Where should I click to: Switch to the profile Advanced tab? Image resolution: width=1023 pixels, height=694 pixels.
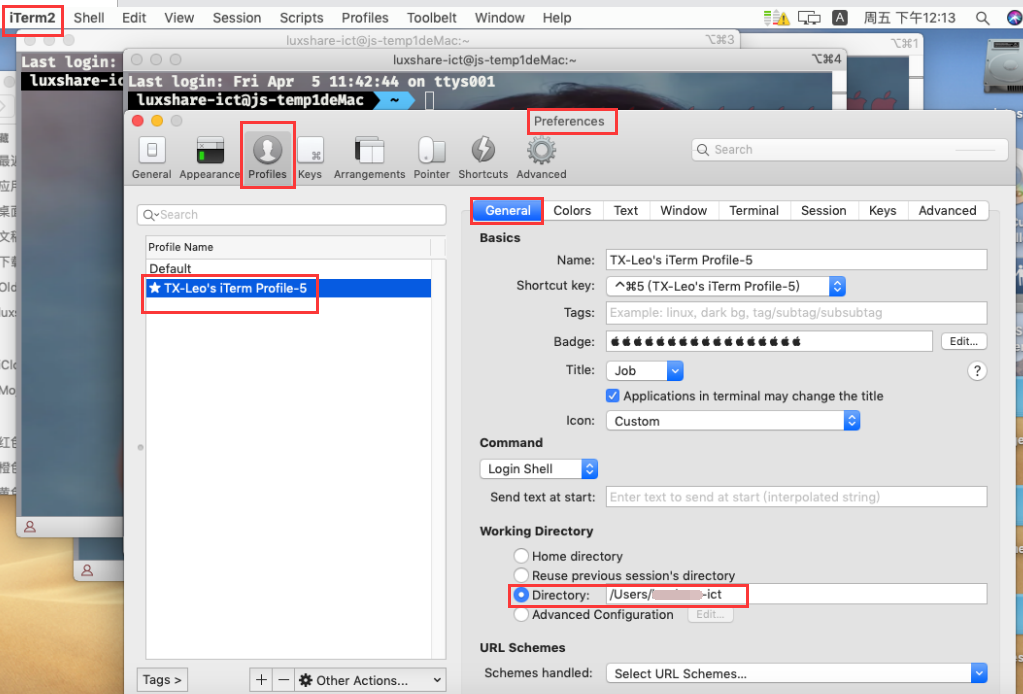pyautogui.click(x=947, y=210)
